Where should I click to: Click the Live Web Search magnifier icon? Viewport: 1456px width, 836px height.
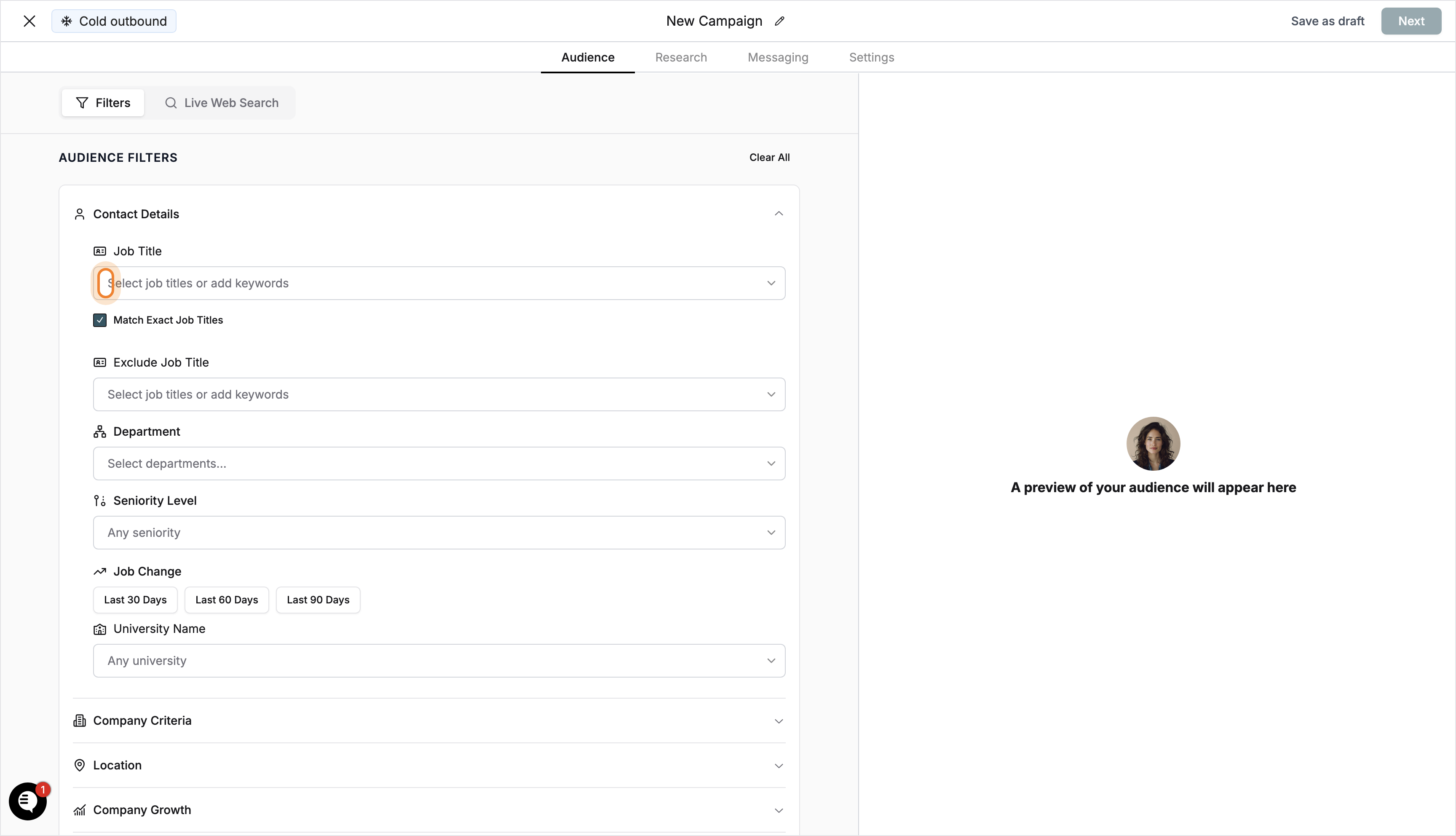(171, 102)
